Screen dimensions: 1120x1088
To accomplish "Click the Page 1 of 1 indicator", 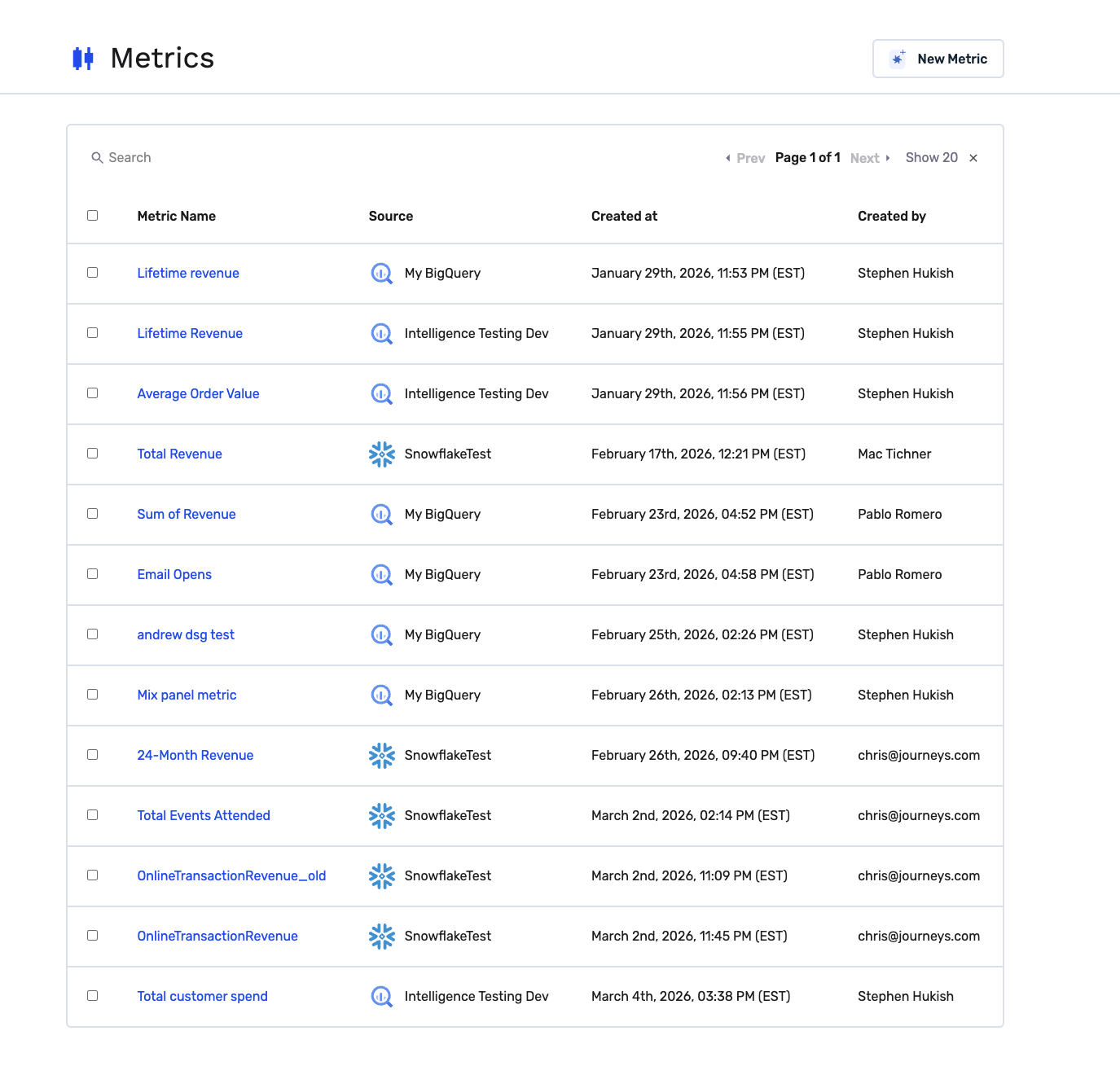I will click(x=808, y=157).
